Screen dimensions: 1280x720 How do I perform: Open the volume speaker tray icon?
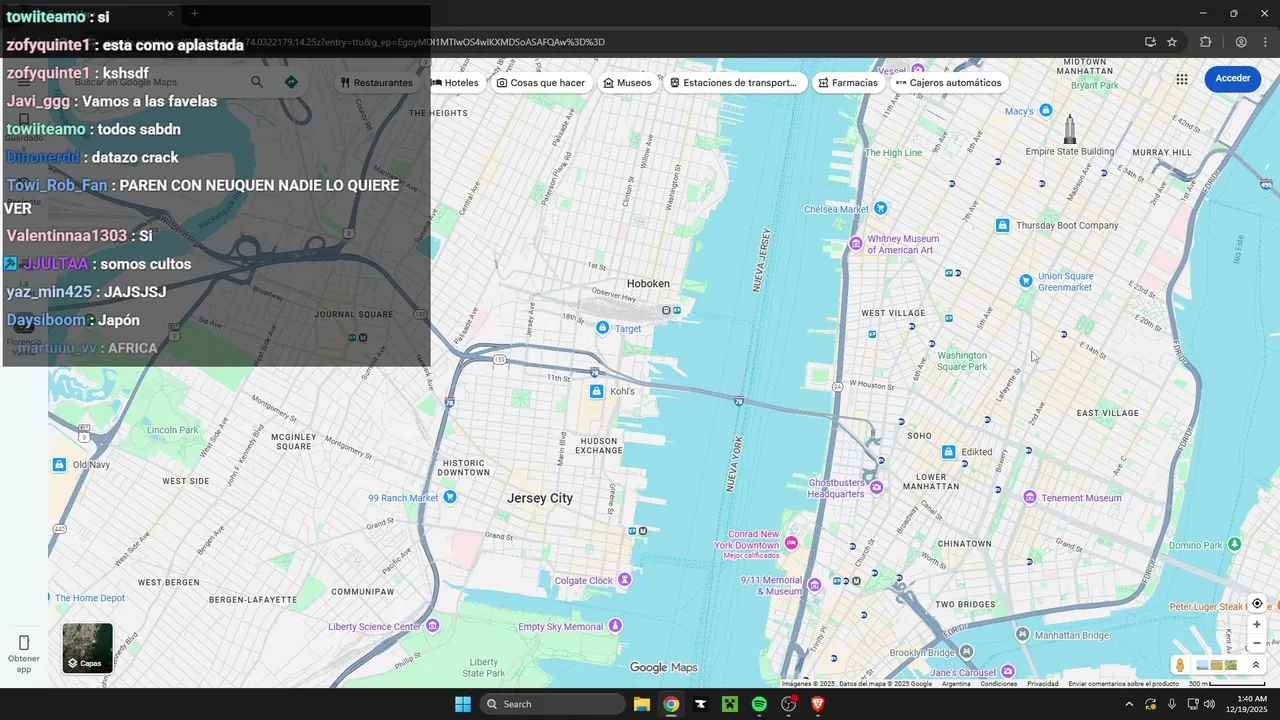coord(1210,704)
